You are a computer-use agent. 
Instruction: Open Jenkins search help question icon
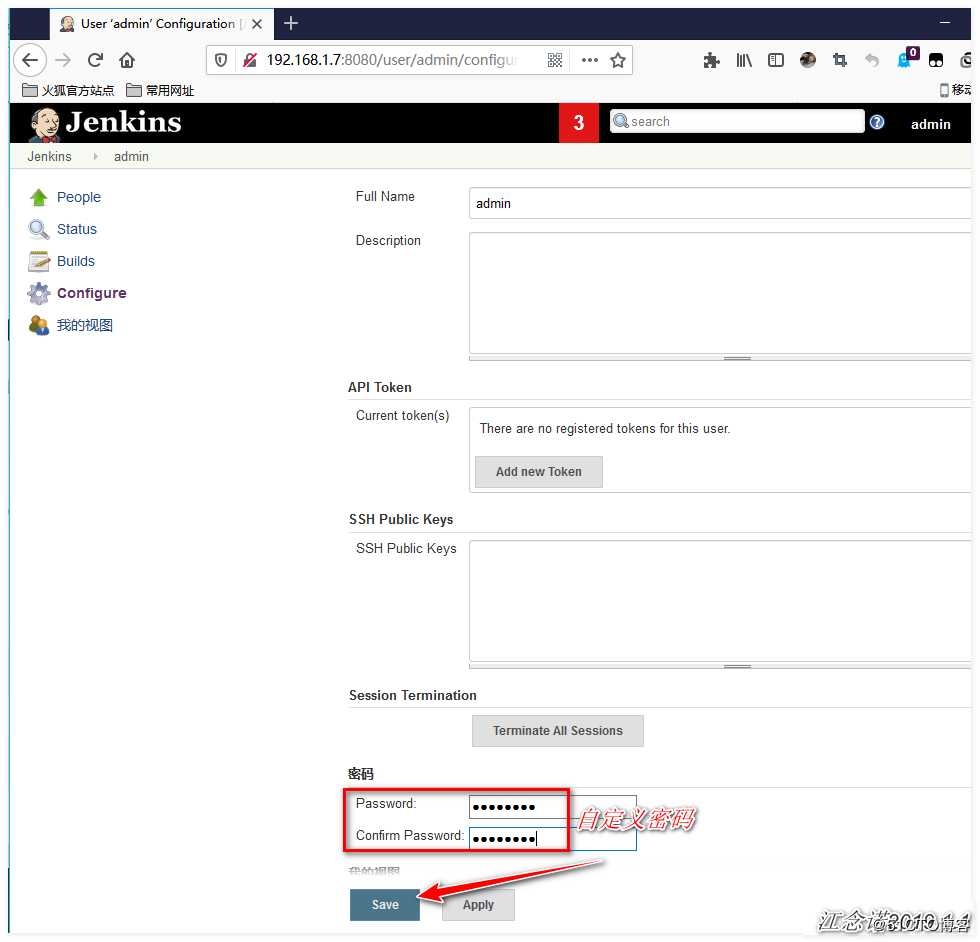(x=877, y=122)
